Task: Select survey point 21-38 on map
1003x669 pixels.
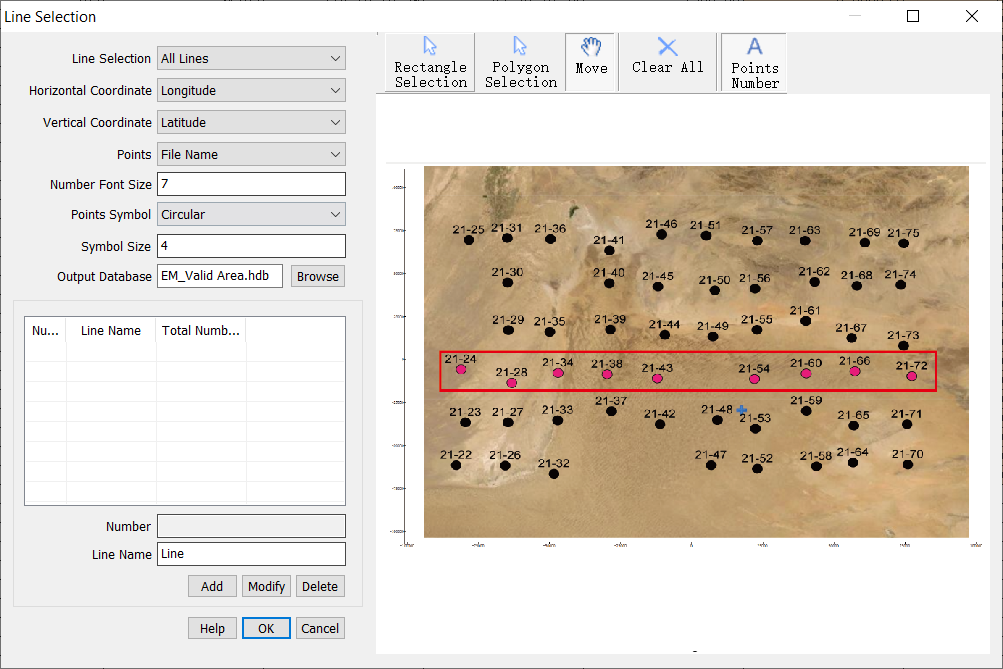Action: click(x=607, y=374)
